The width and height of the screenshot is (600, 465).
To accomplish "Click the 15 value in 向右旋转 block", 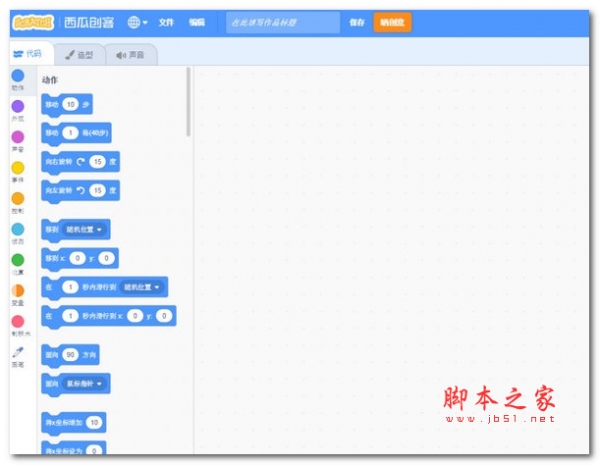I will pos(98,162).
